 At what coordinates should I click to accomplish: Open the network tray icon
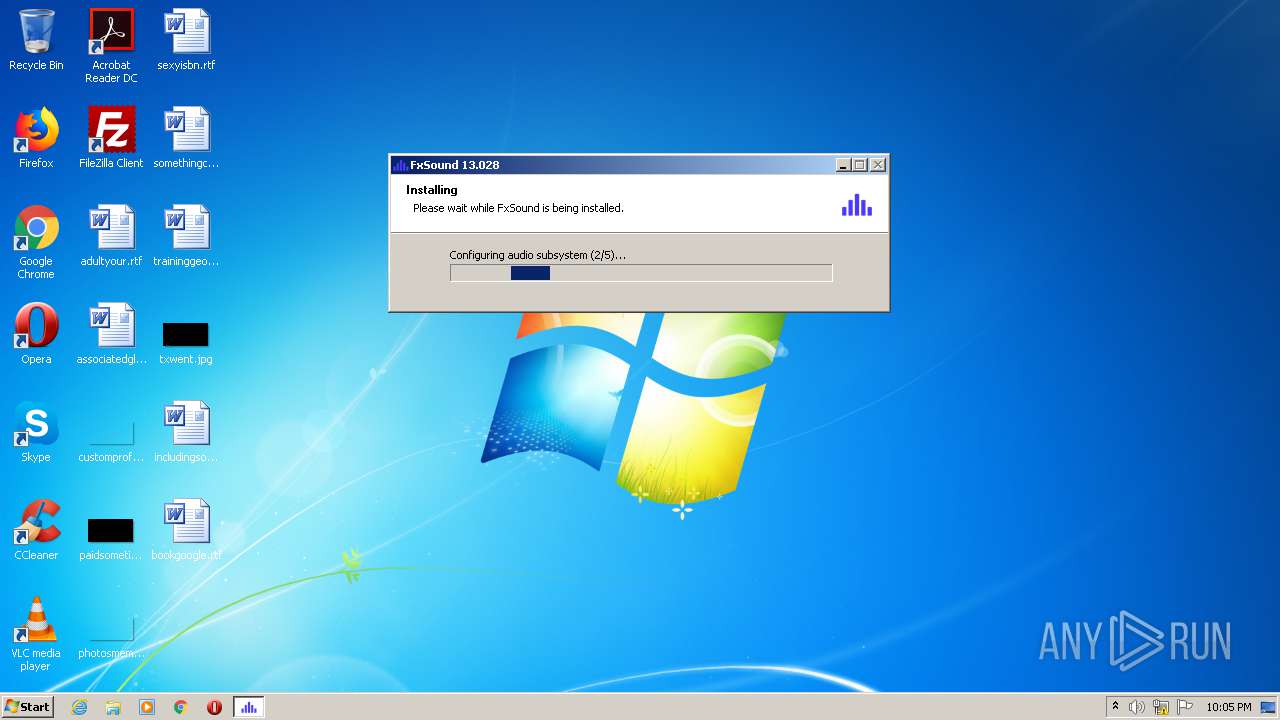pos(1161,707)
